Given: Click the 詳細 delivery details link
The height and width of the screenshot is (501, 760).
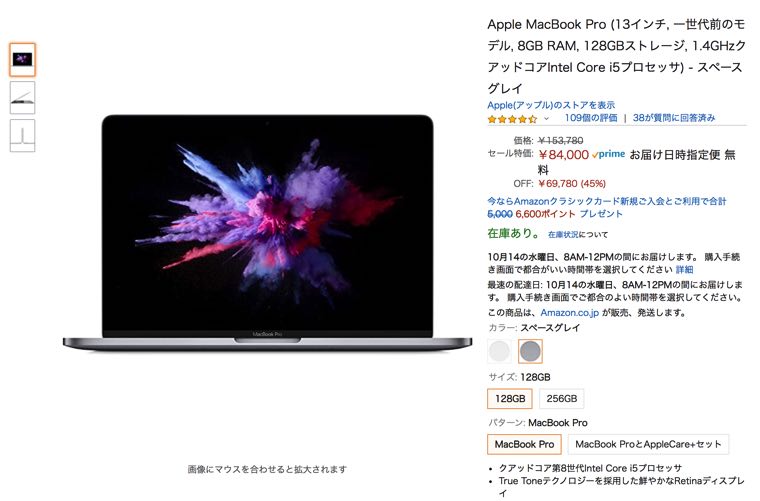Looking at the screenshot, I should (684, 269).
